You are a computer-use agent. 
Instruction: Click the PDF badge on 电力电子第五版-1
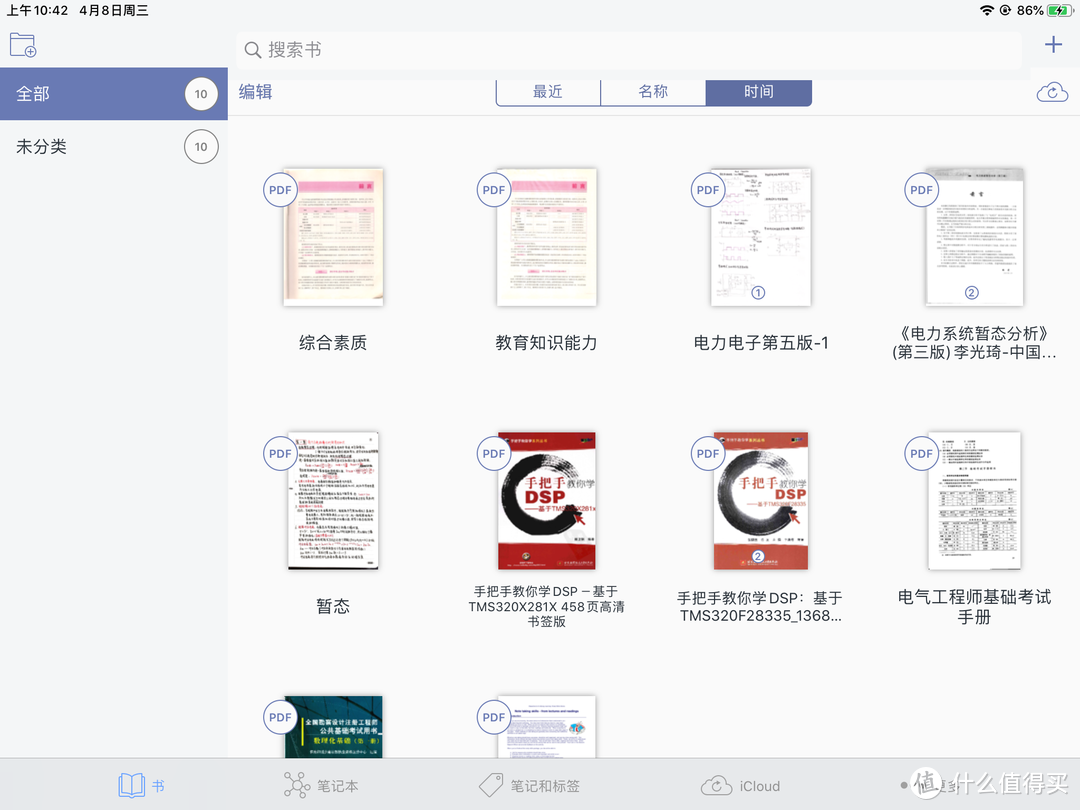click(708, 190)
